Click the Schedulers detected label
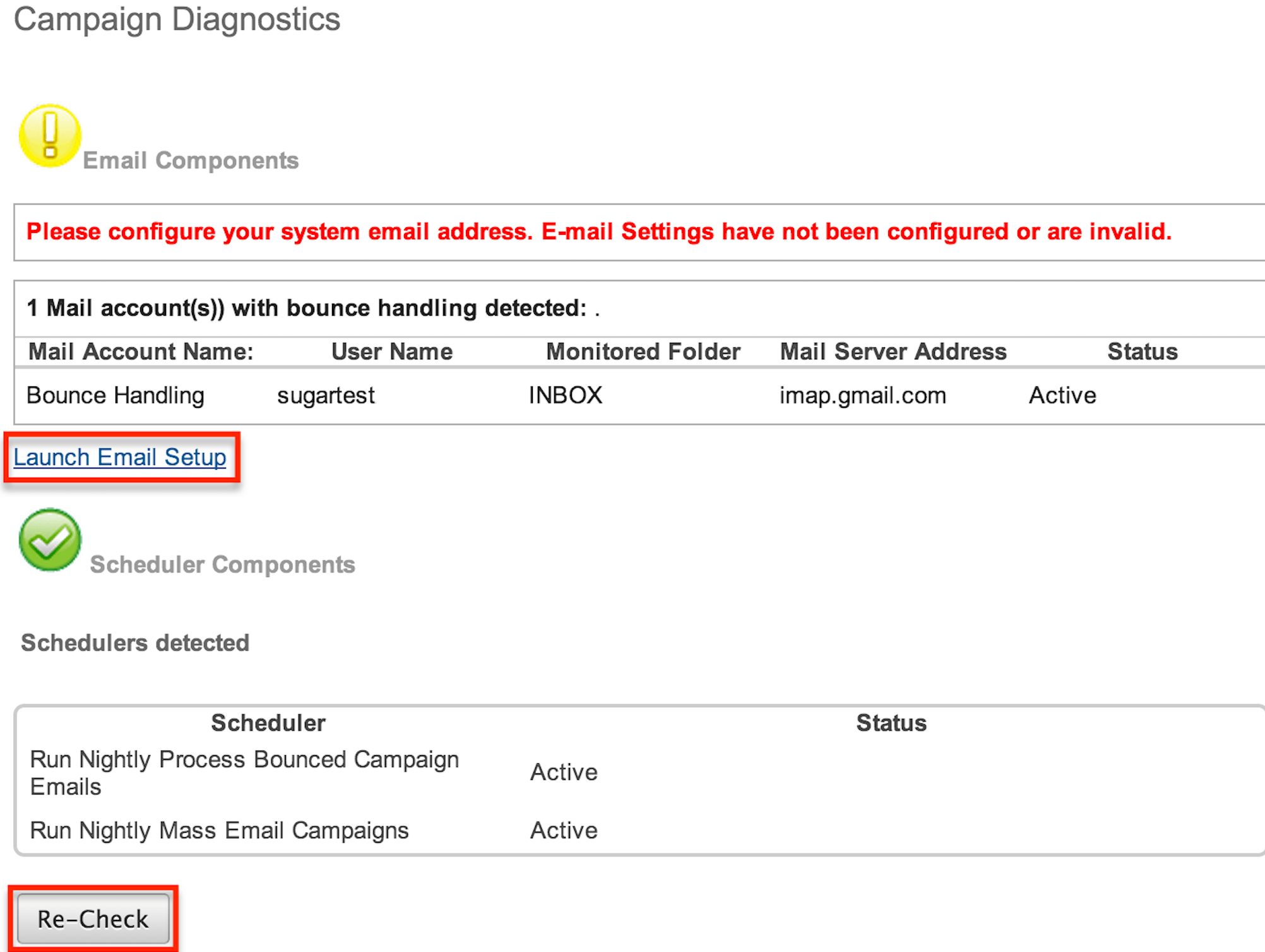 (135, 643)
